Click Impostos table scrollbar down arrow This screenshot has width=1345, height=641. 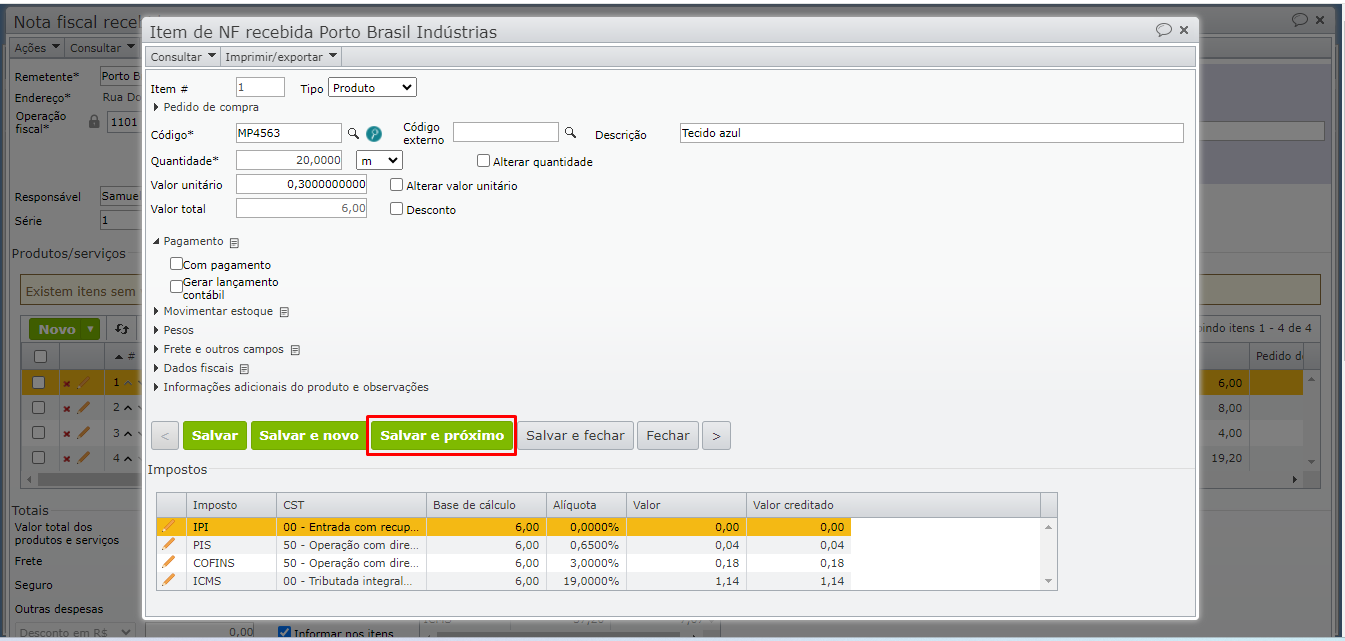pos(1048,581)
